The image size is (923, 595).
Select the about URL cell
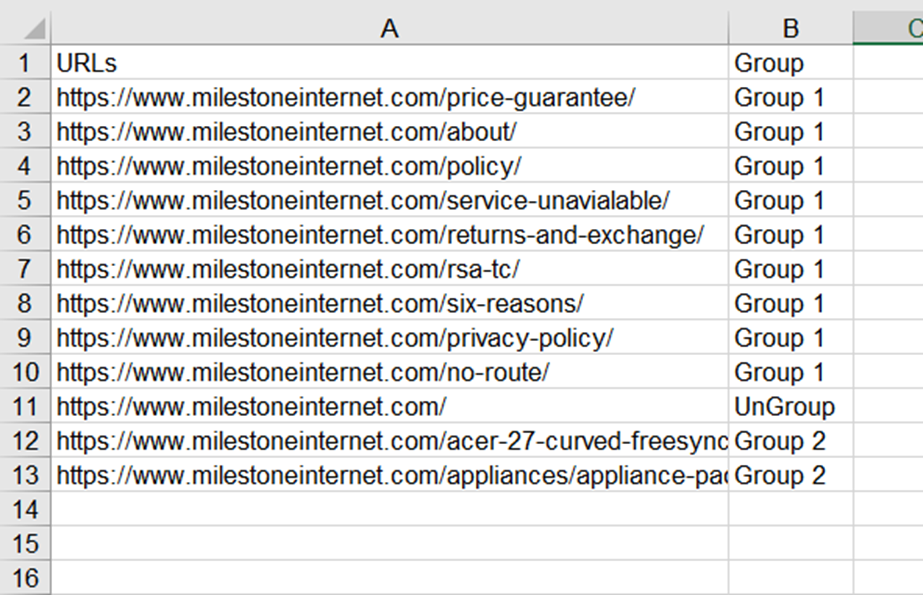click(x=390, y=131)
